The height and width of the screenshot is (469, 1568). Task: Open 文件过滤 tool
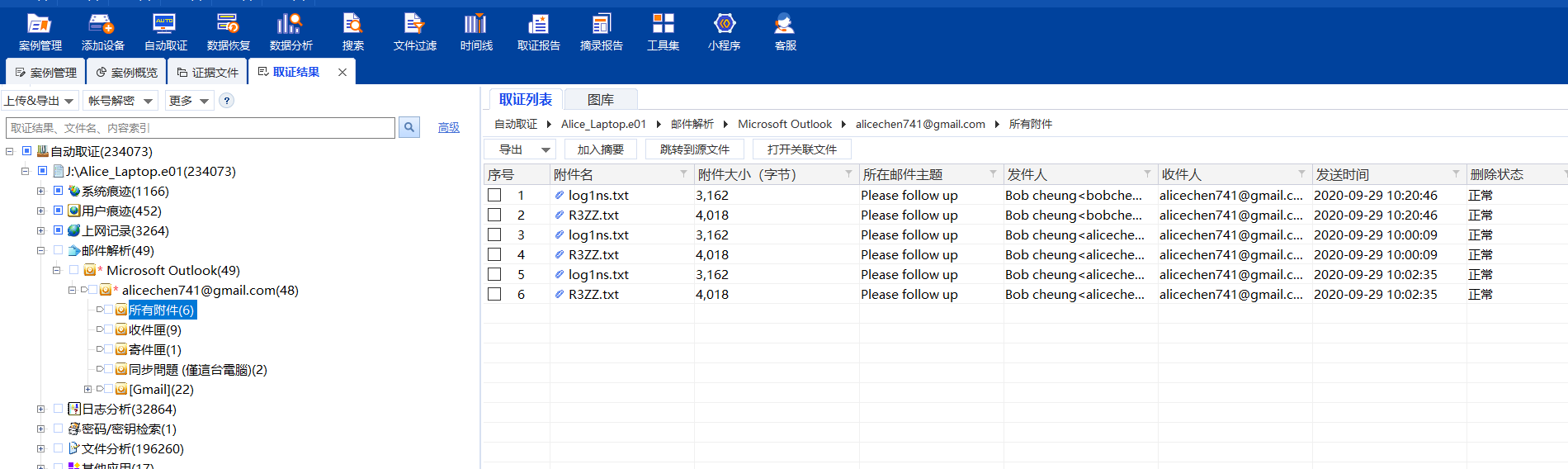coord(414,32)
